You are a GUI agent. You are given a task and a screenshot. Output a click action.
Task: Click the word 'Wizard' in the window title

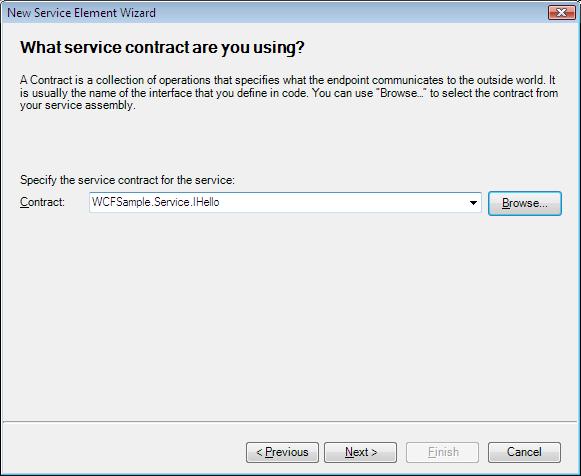(139, 13)
